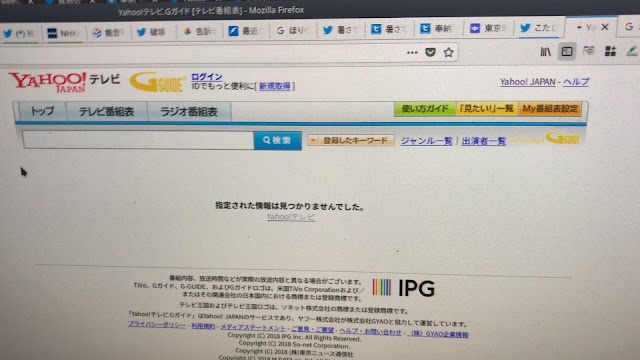
Task: Open プライバシーポリシー footer link
Action: coord(157,324)
